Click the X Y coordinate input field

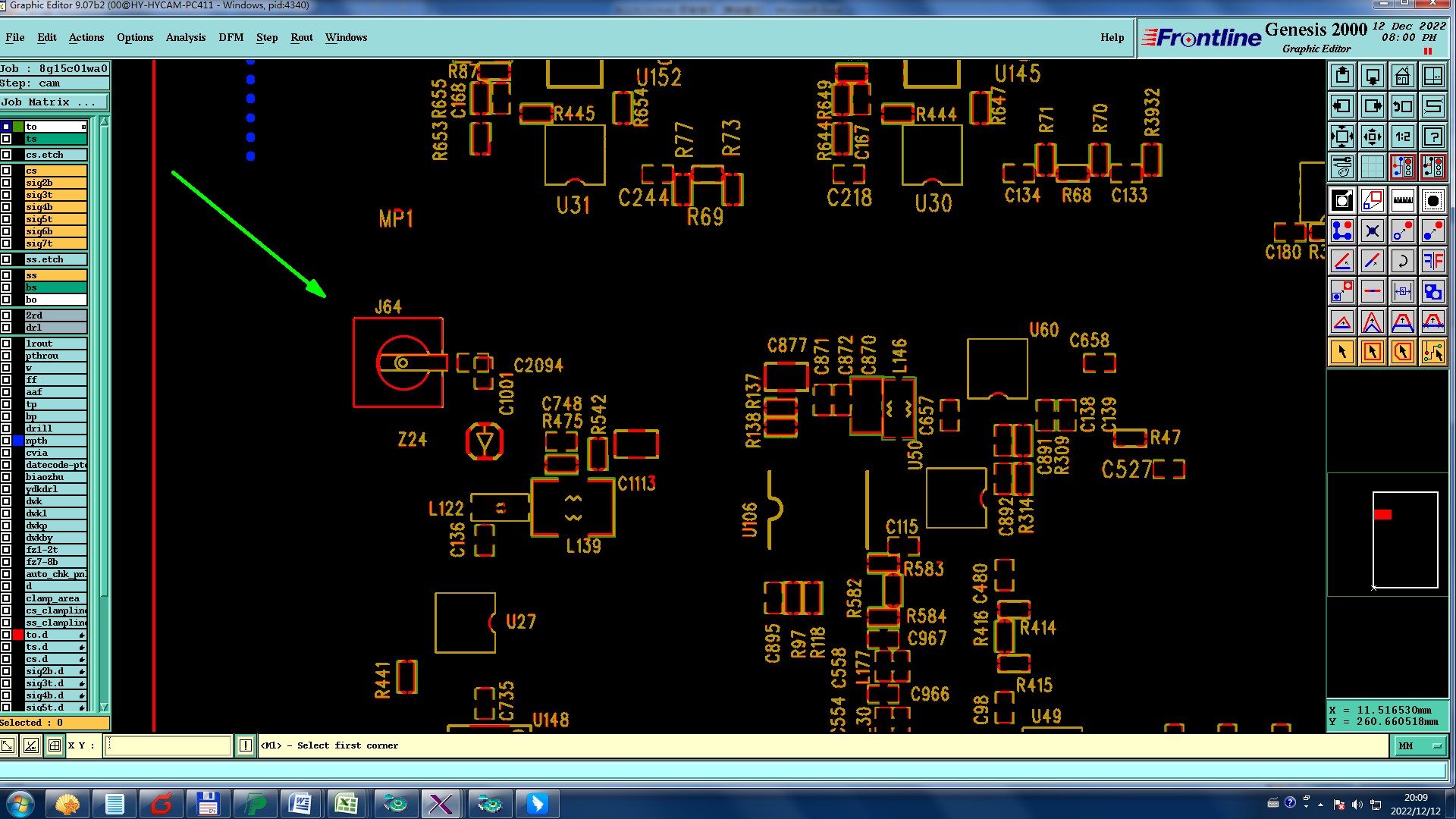click(167, 746)
